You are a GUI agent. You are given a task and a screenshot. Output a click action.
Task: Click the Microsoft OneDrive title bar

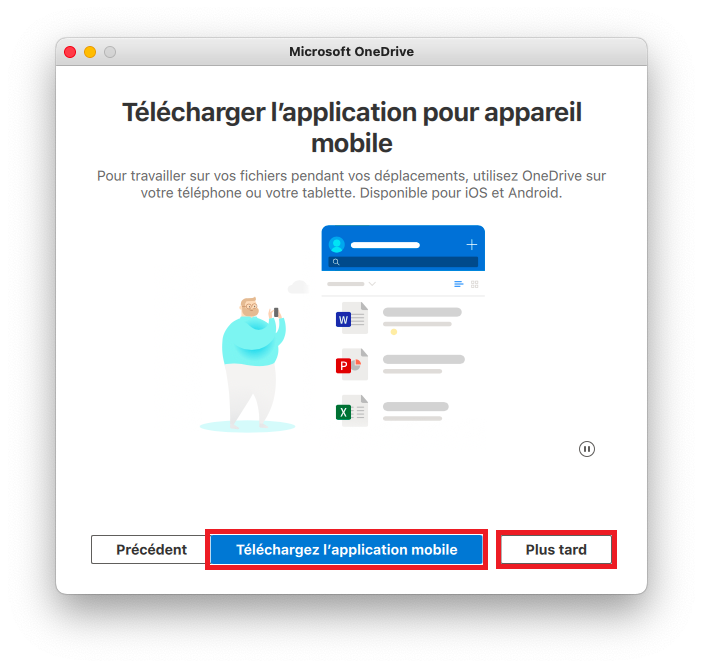pyautogui.click(x=352, y=52)
